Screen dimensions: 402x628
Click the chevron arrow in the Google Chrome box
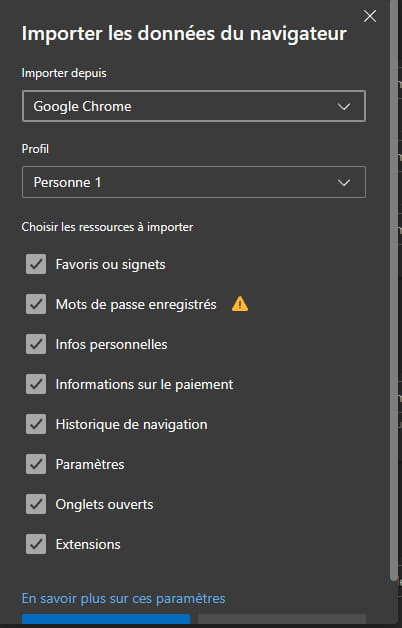344,107
